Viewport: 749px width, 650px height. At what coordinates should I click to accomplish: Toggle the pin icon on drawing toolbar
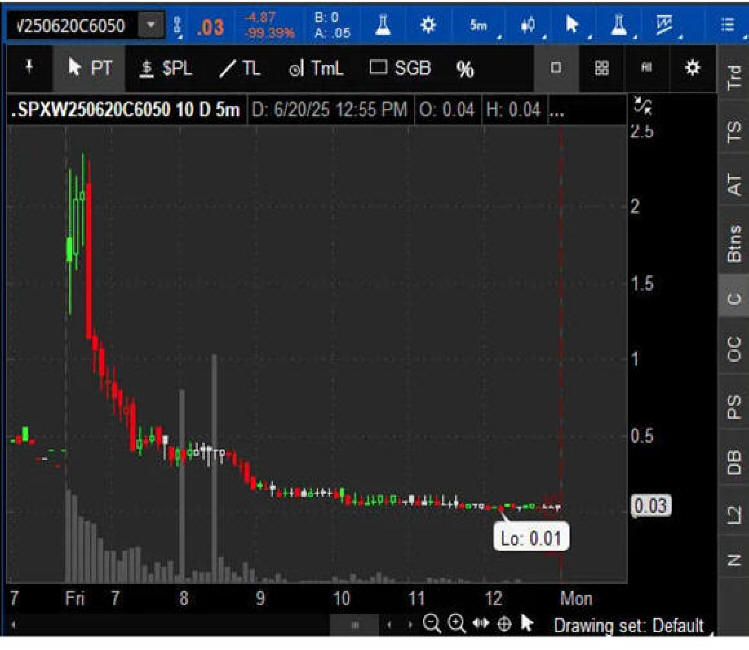[x=29, y=68]
